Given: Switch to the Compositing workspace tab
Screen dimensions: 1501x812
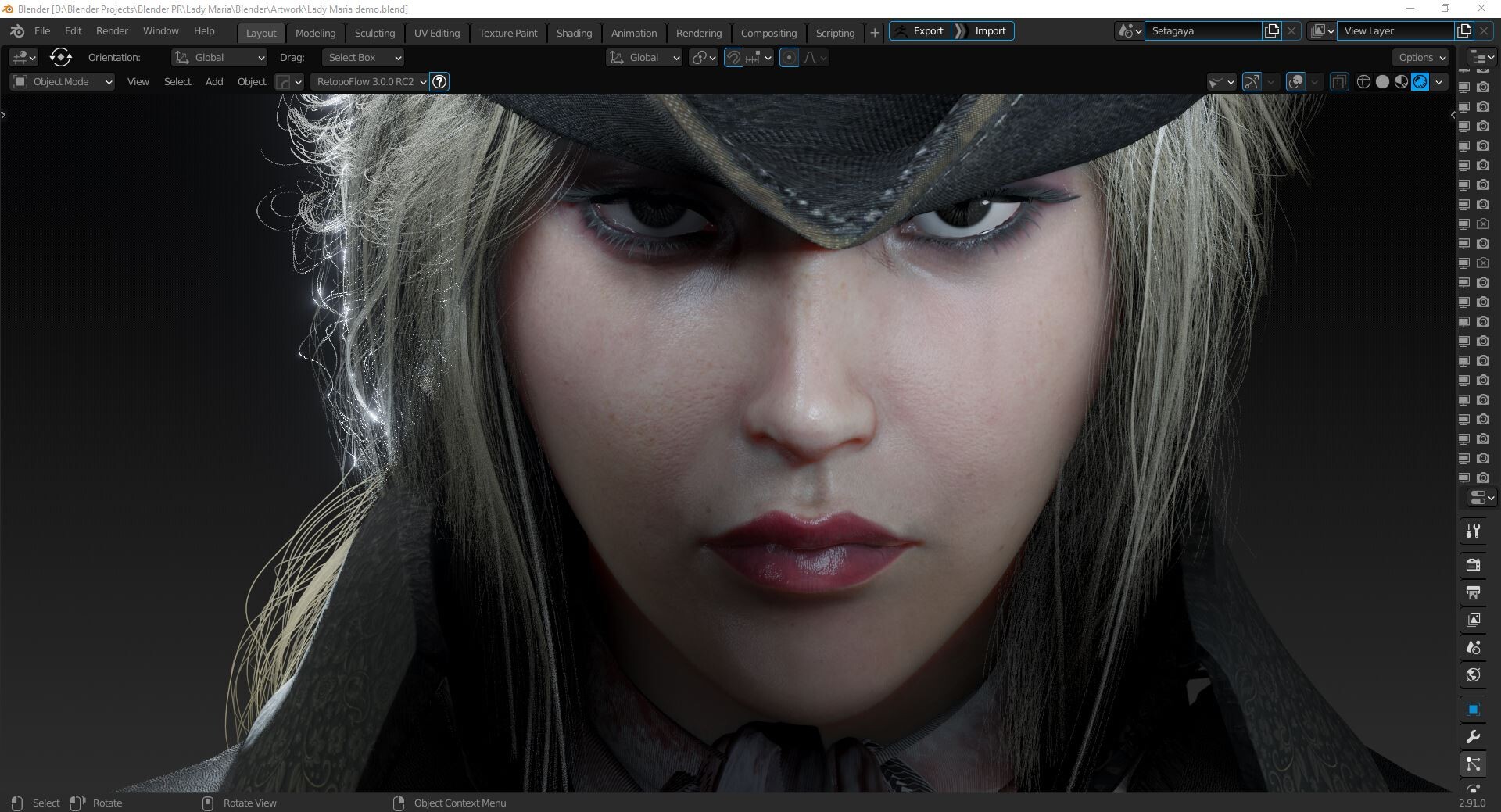Looking at the screenshot, I should pyautogui.click(x=768, y=33).
